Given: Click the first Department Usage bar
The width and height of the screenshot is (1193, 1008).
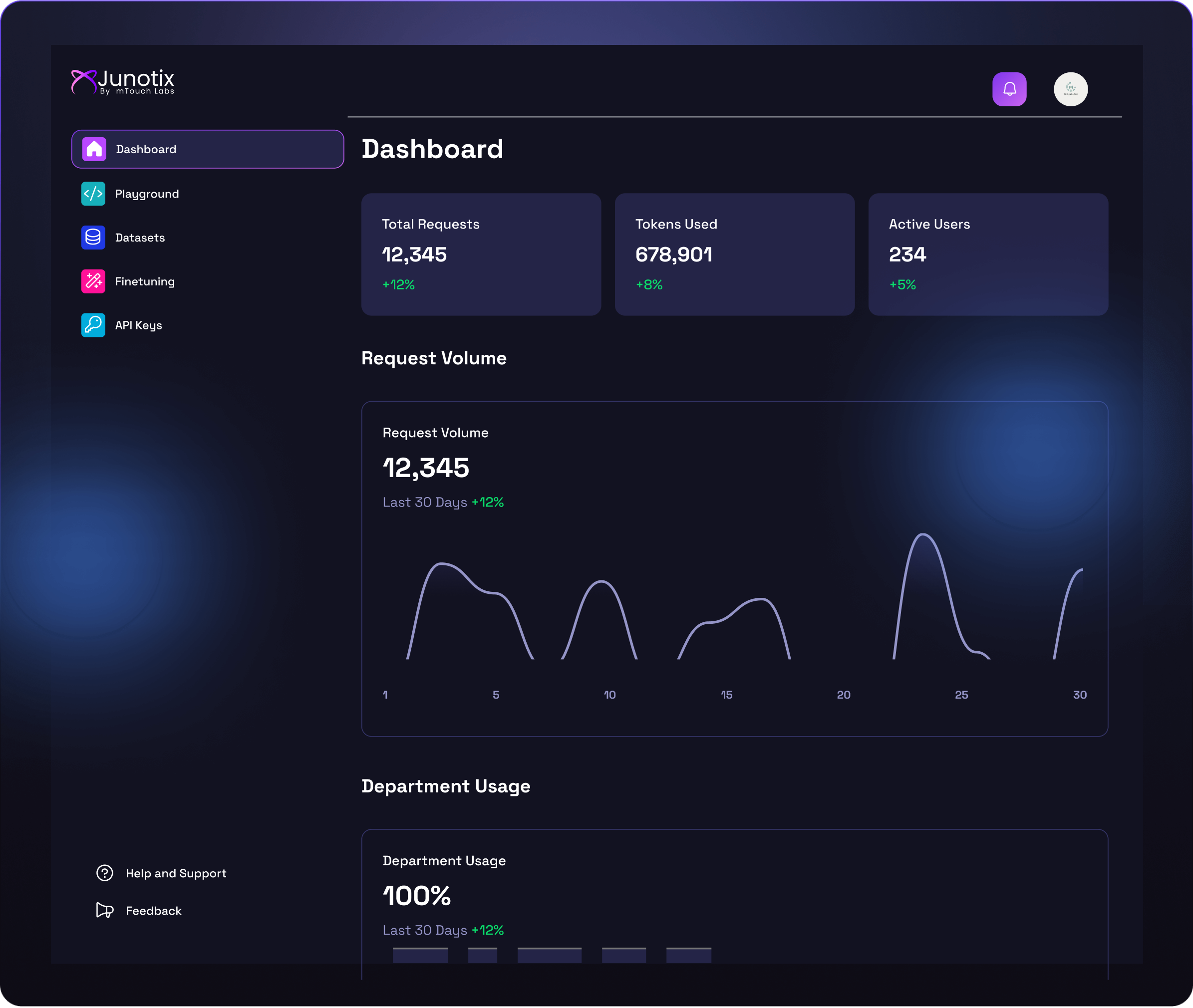Looking at the screenshot, I should (420, 955).
